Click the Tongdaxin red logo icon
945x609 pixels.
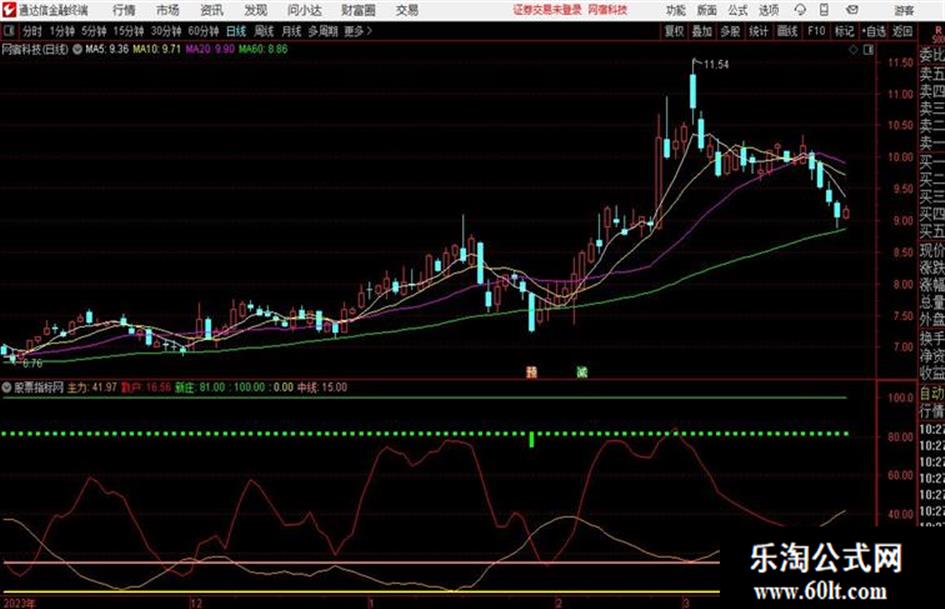9,10
